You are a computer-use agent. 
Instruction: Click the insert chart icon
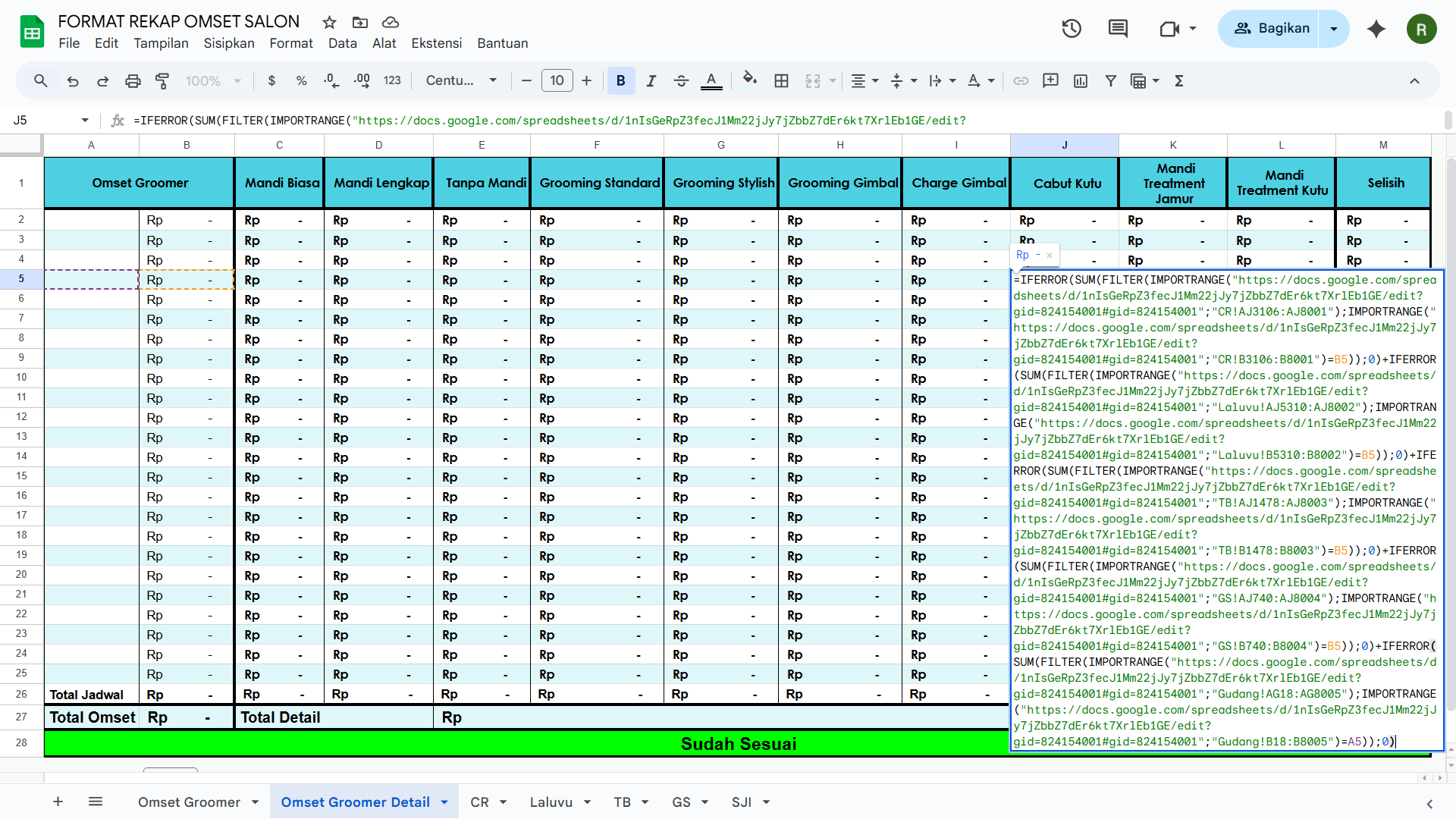tap(1081, 80)
